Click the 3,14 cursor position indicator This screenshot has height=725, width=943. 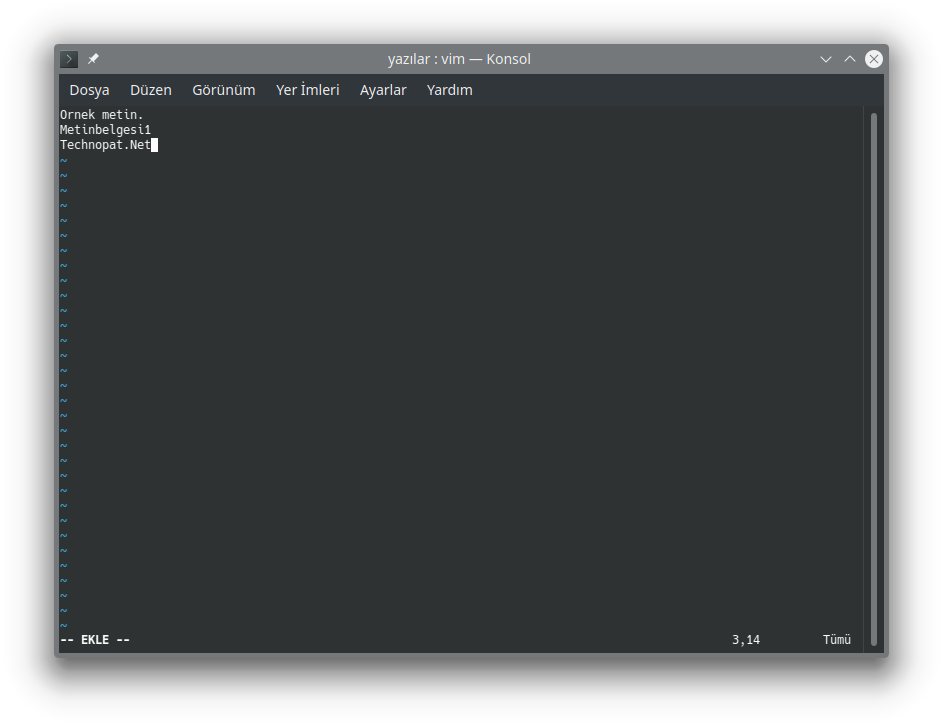[746, 639]
